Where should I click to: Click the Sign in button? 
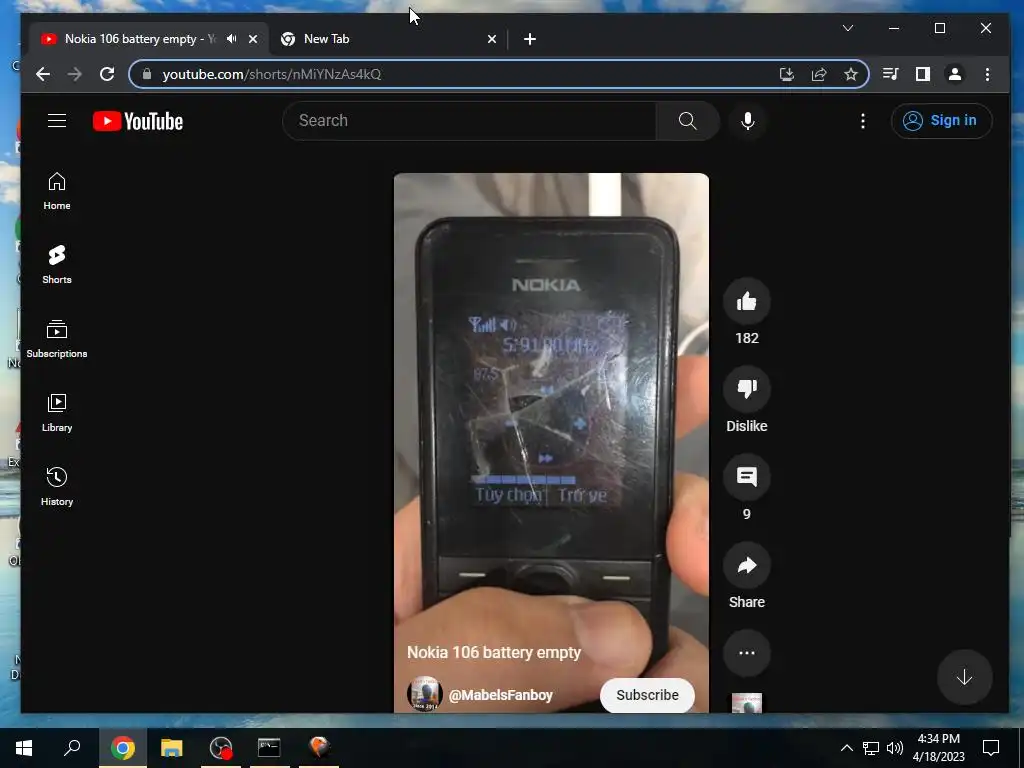(x=941, y=121)
